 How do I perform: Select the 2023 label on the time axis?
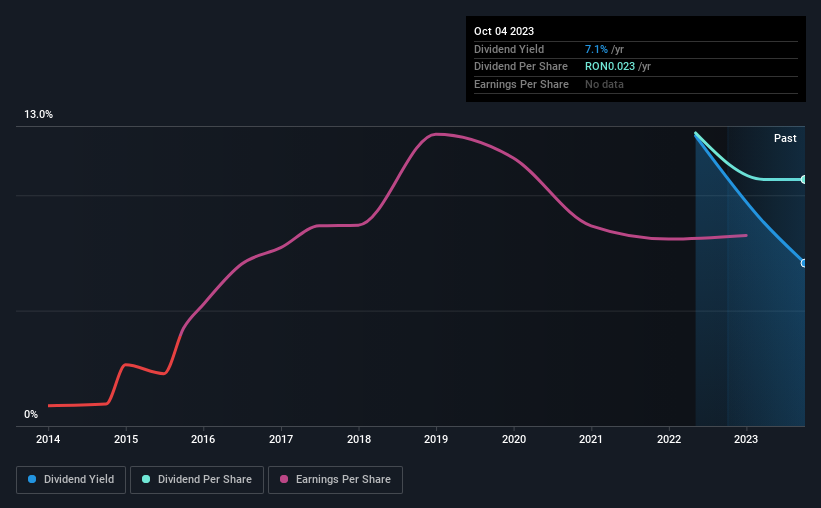point(746,439)
